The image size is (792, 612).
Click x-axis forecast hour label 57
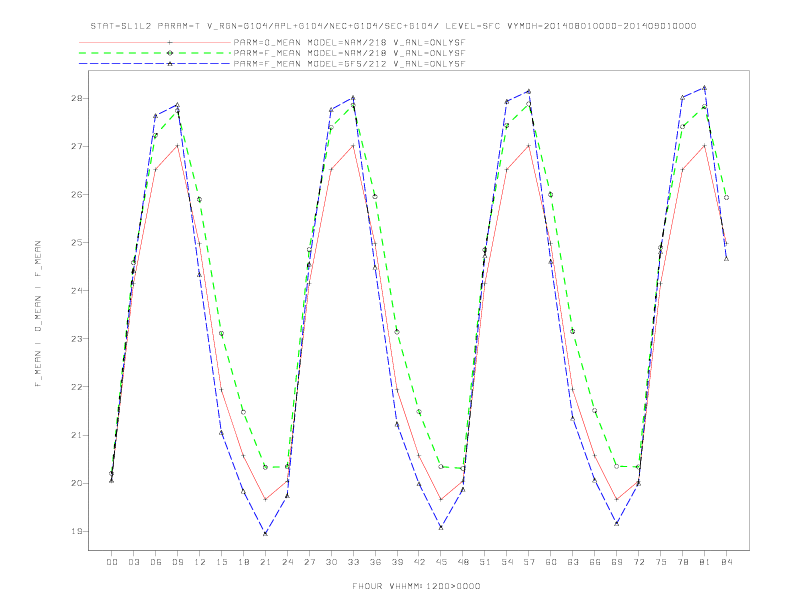tap(529, 562)
